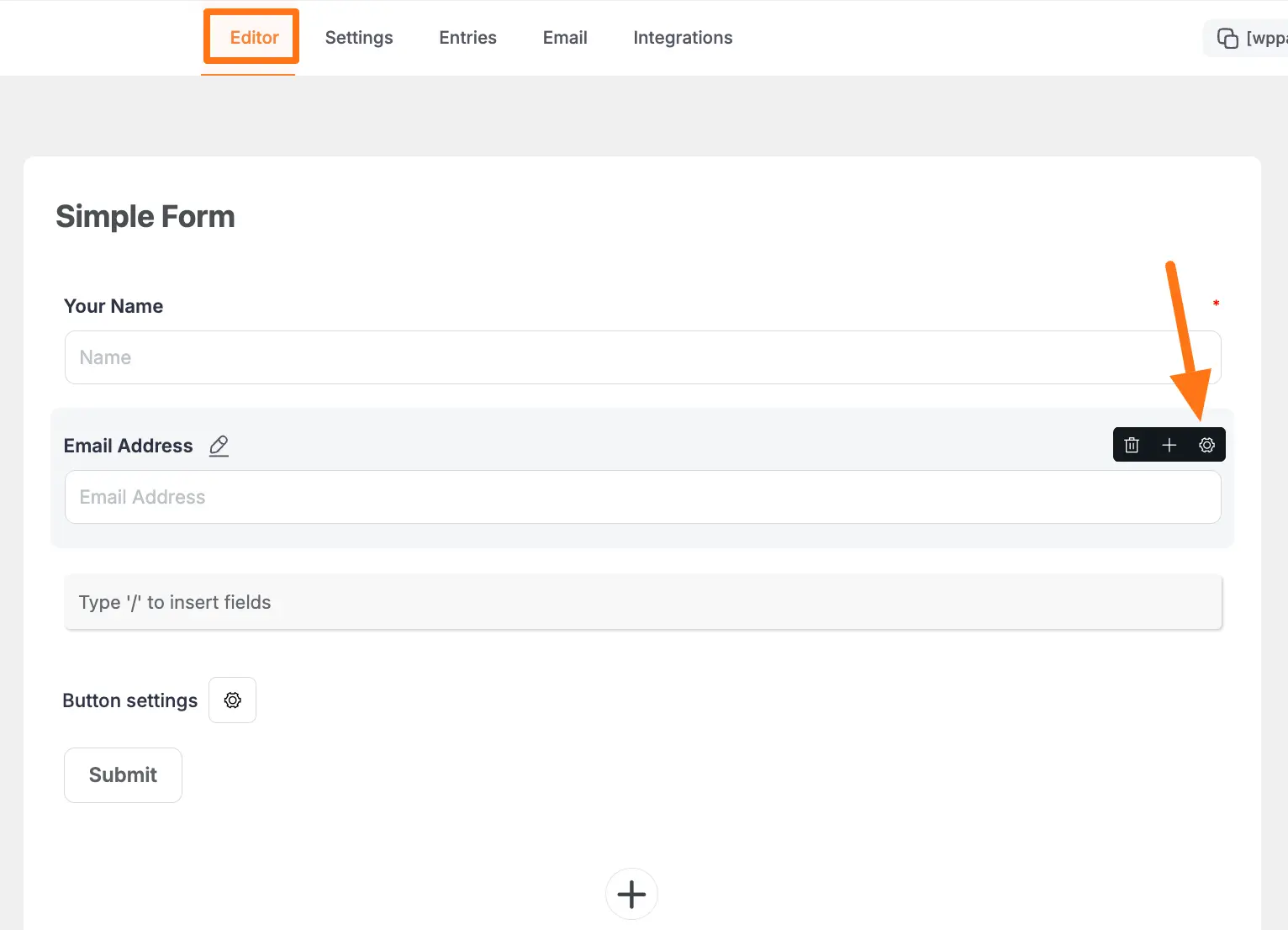The height and width of the screenshot is (930, 1288).
Task: Open the Integrations tab
Action: tap(683, 38)
